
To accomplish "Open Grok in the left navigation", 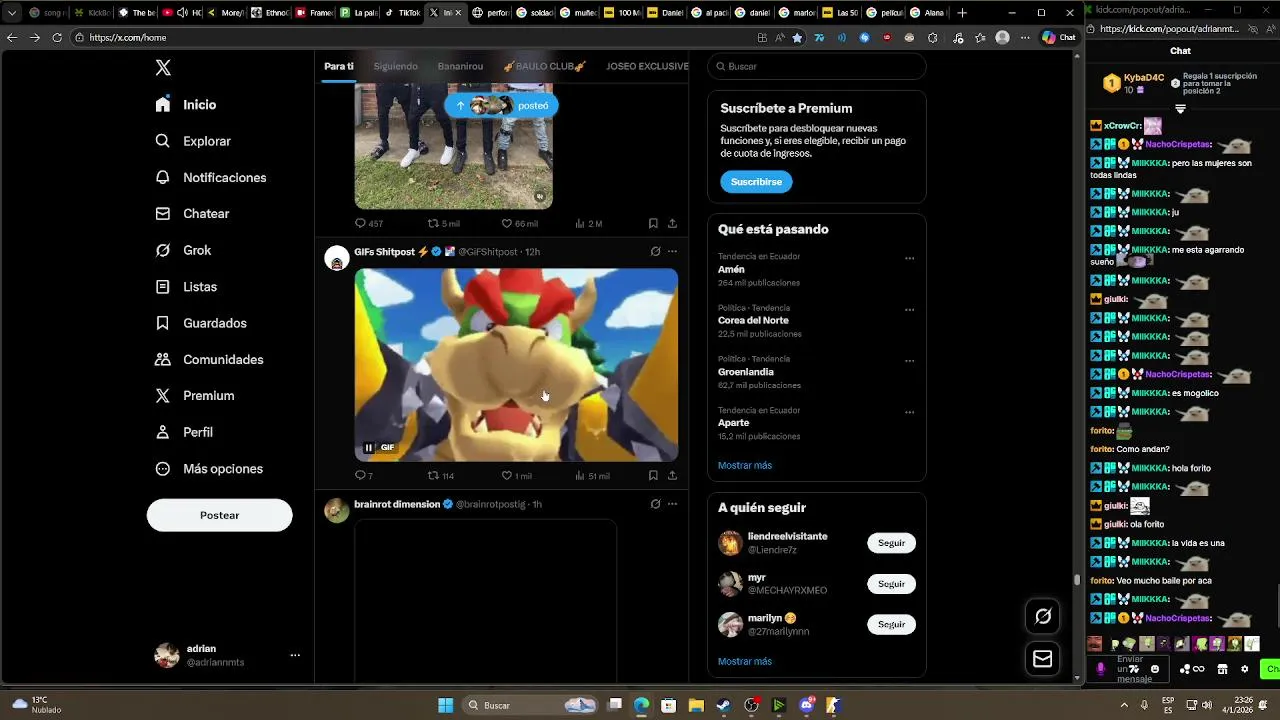I will 183,250.
